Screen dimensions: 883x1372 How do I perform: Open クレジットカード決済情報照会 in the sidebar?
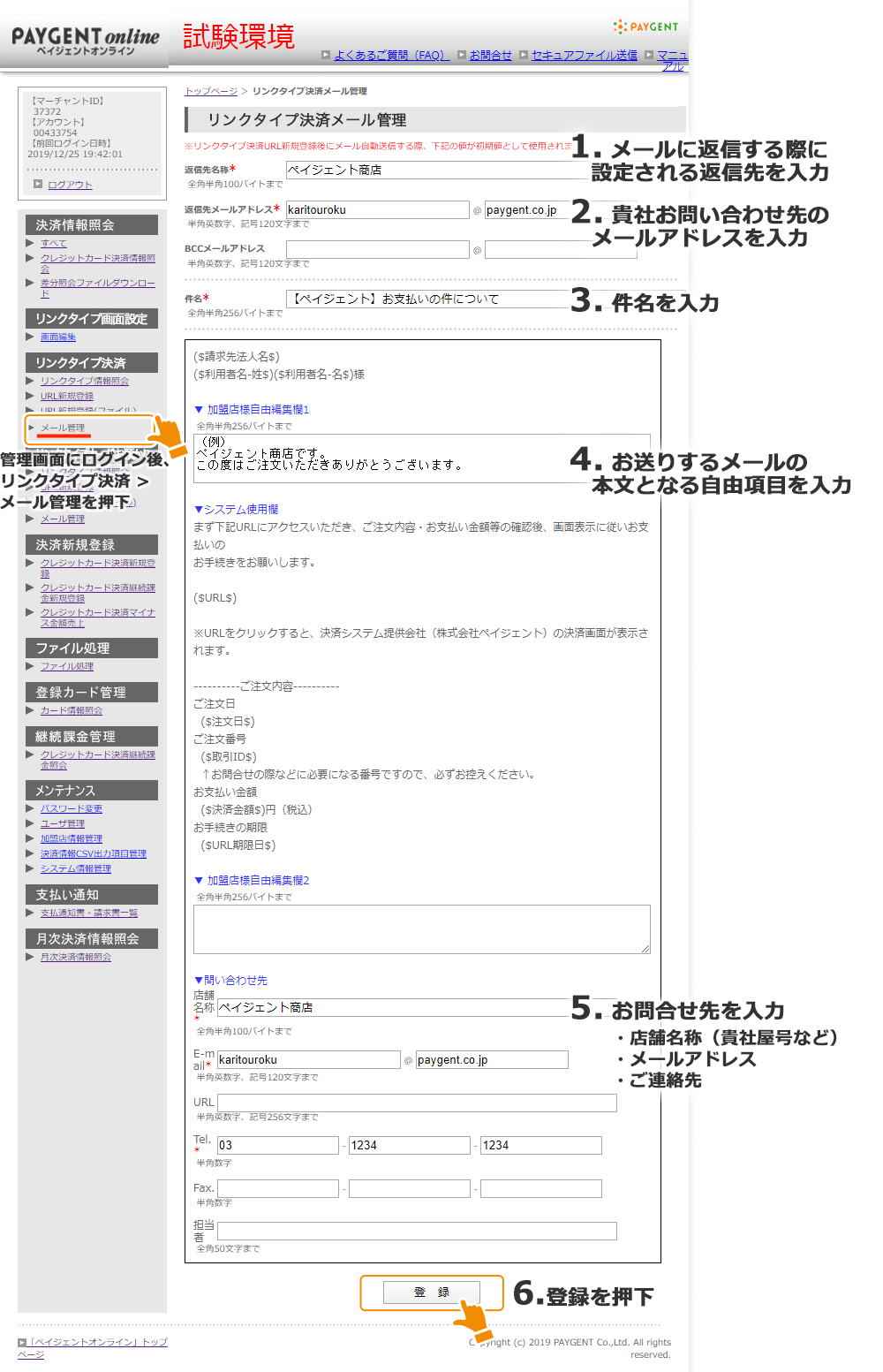click(97, 263)
